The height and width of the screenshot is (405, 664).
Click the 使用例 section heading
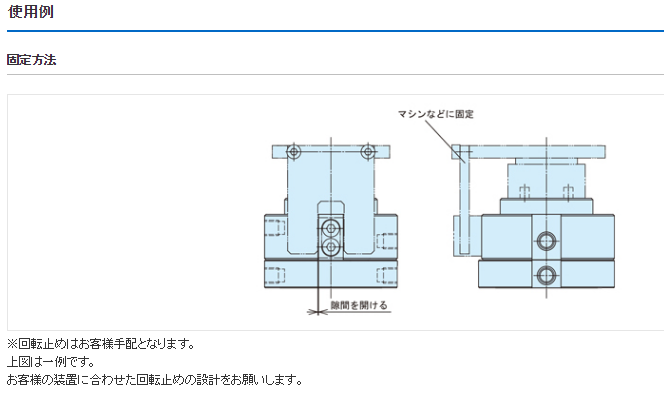coord(31,12)
